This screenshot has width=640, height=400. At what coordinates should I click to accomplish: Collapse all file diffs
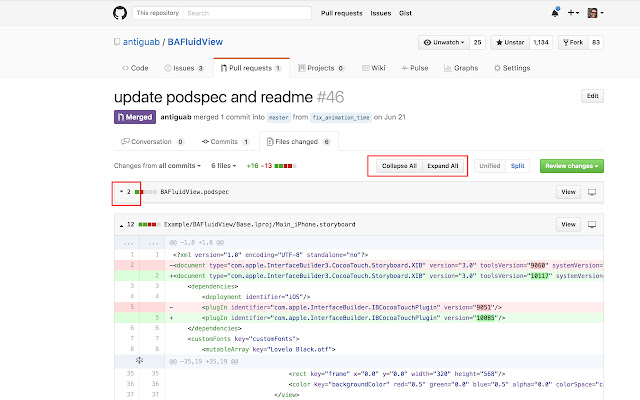coord(399,166)
